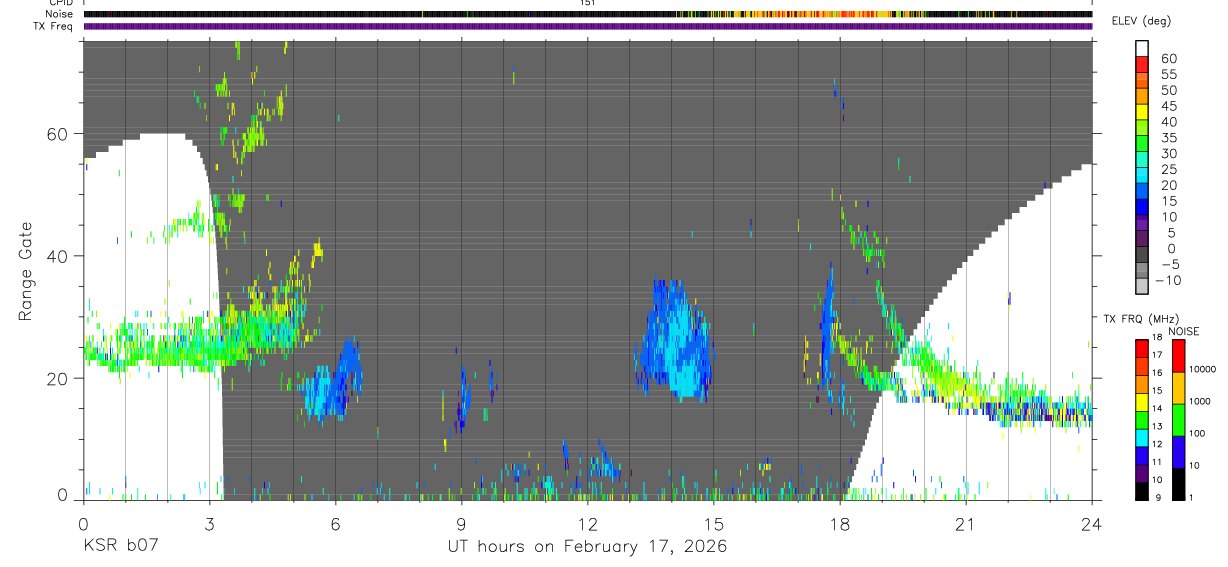Click the white top swatch of the ELEV color bar
Image resolution: width=1228 pixels, height=567 pixels.
[1142, 48]
